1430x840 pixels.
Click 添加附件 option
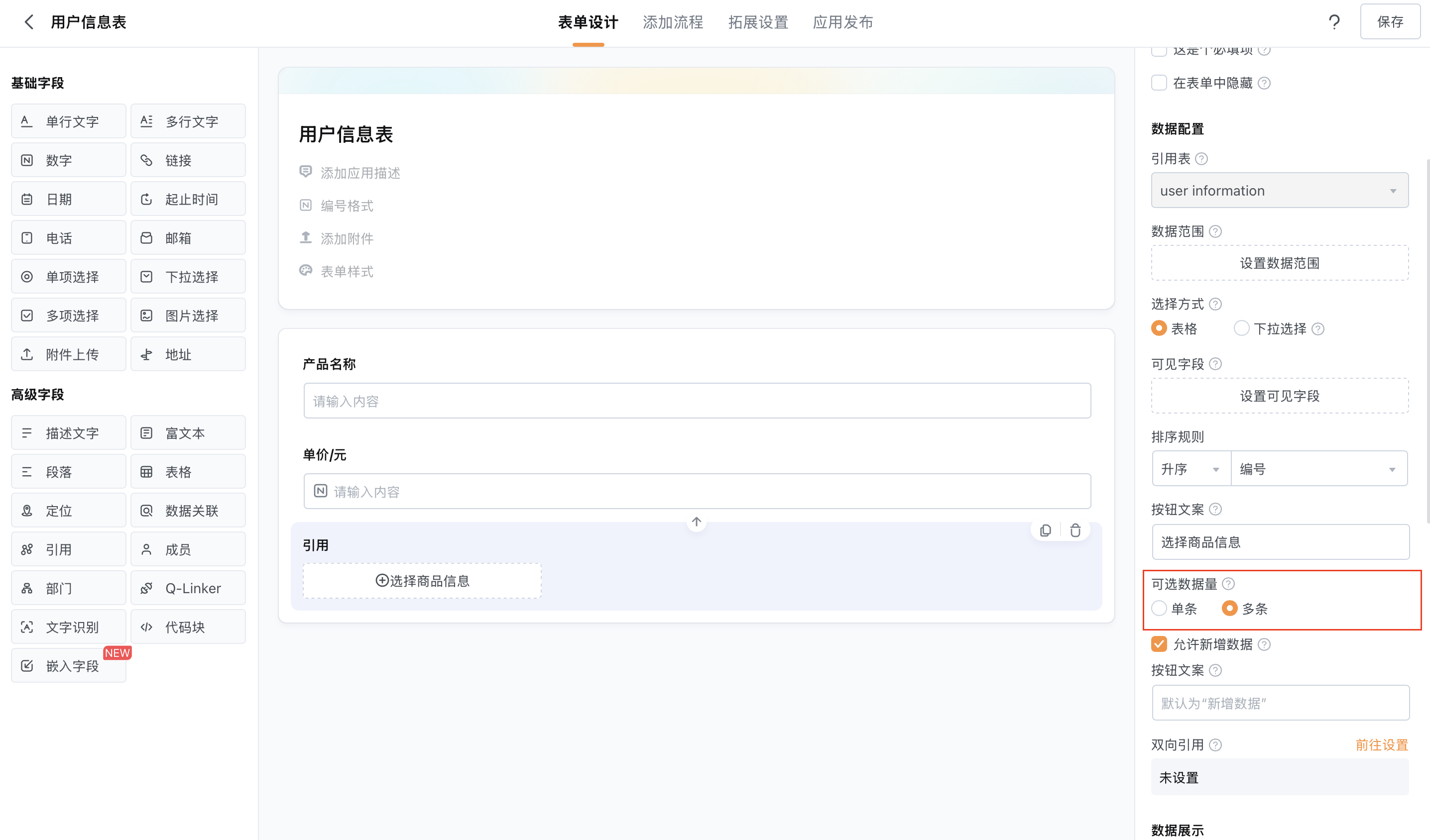pos(347,239)
